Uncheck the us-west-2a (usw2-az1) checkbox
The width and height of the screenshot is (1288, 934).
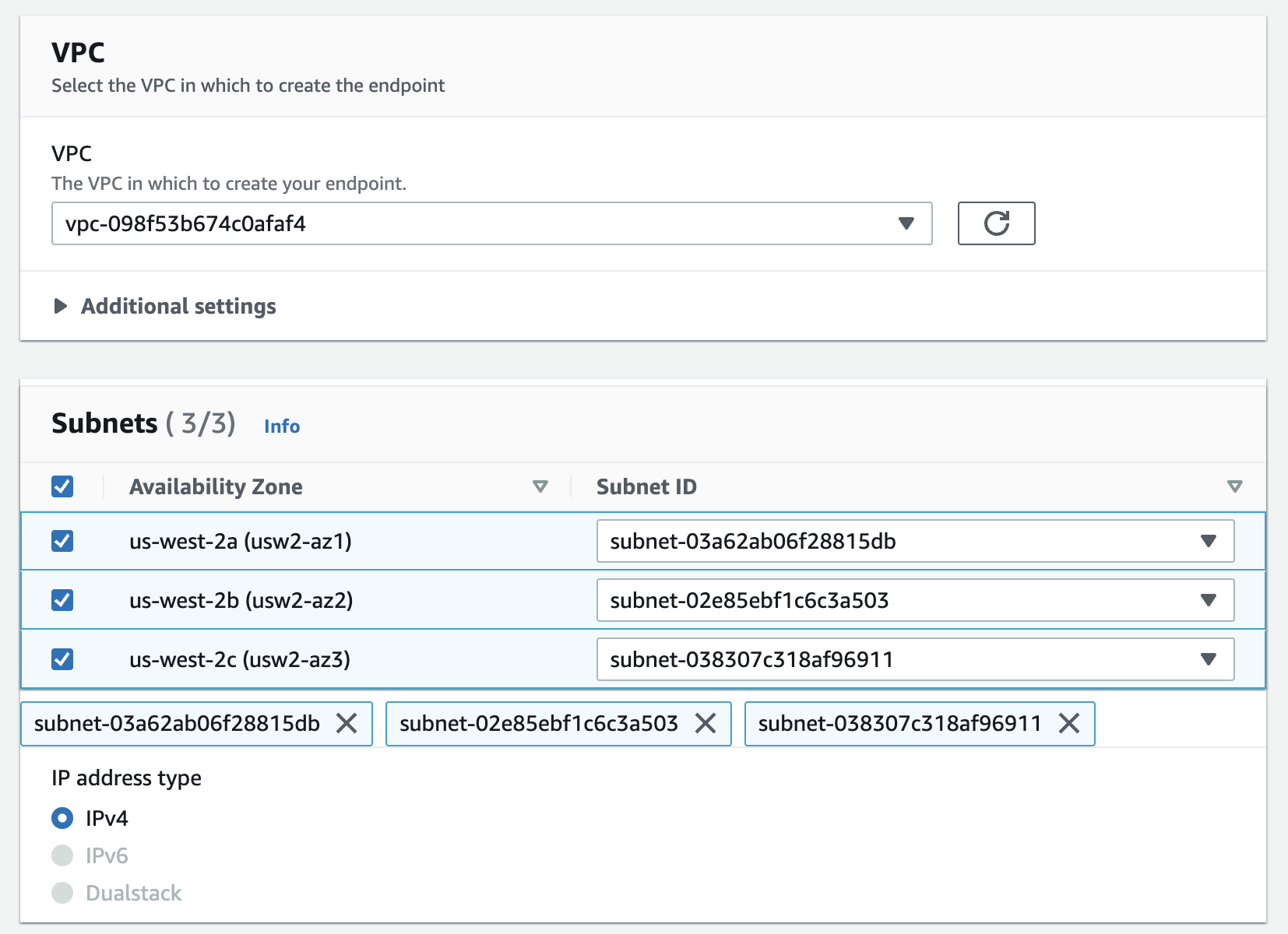coord(62,541)
